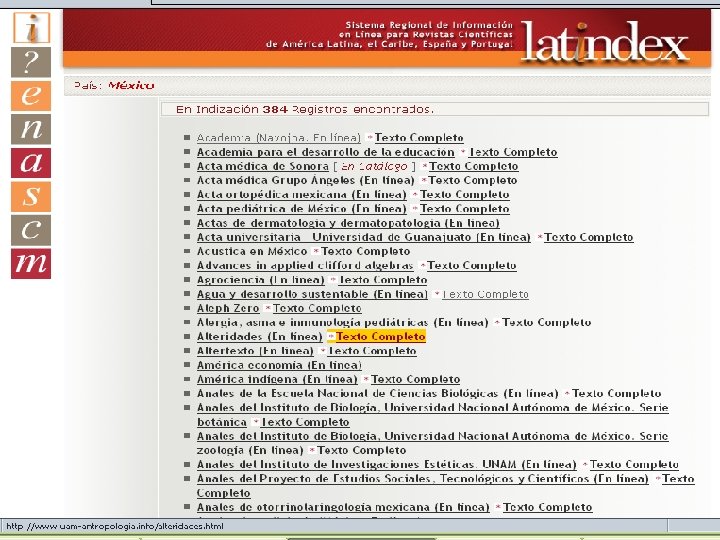Open Texto Completo for Advances in applied clifford

coord(472,266)
